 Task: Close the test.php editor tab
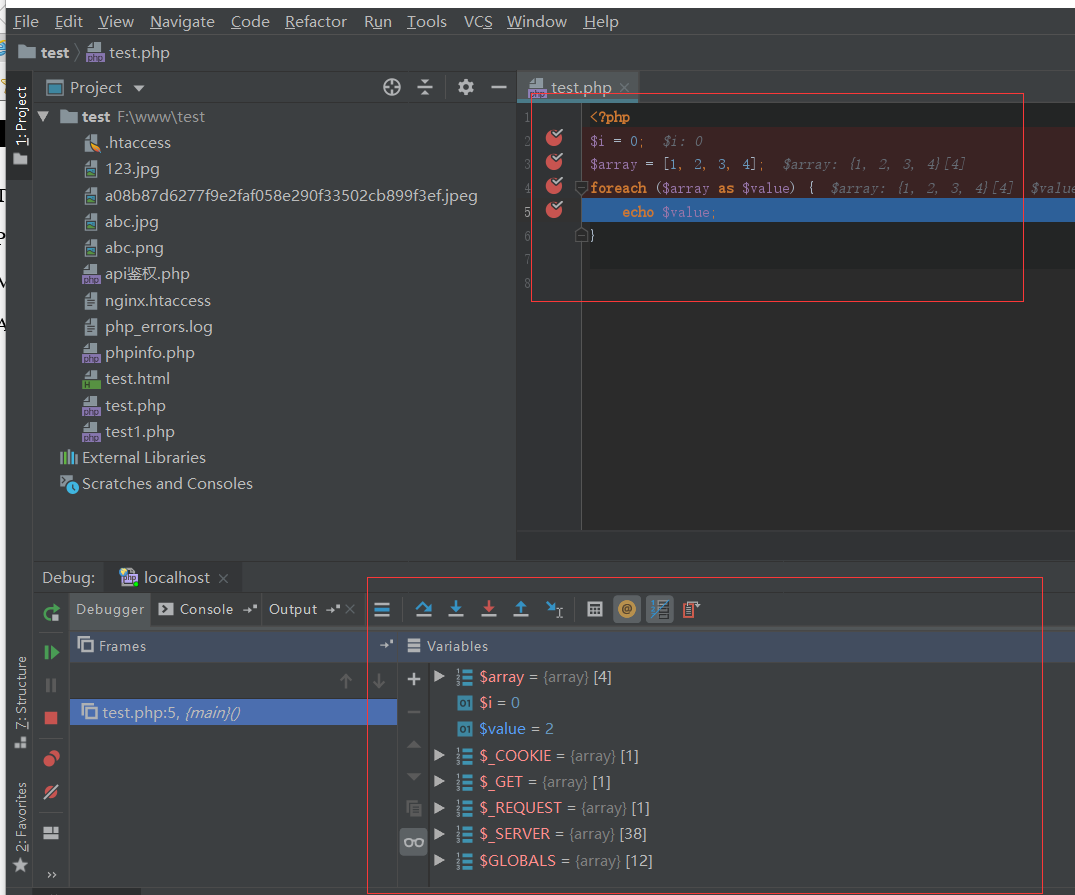pyautogui.click(x=624, y=88)
